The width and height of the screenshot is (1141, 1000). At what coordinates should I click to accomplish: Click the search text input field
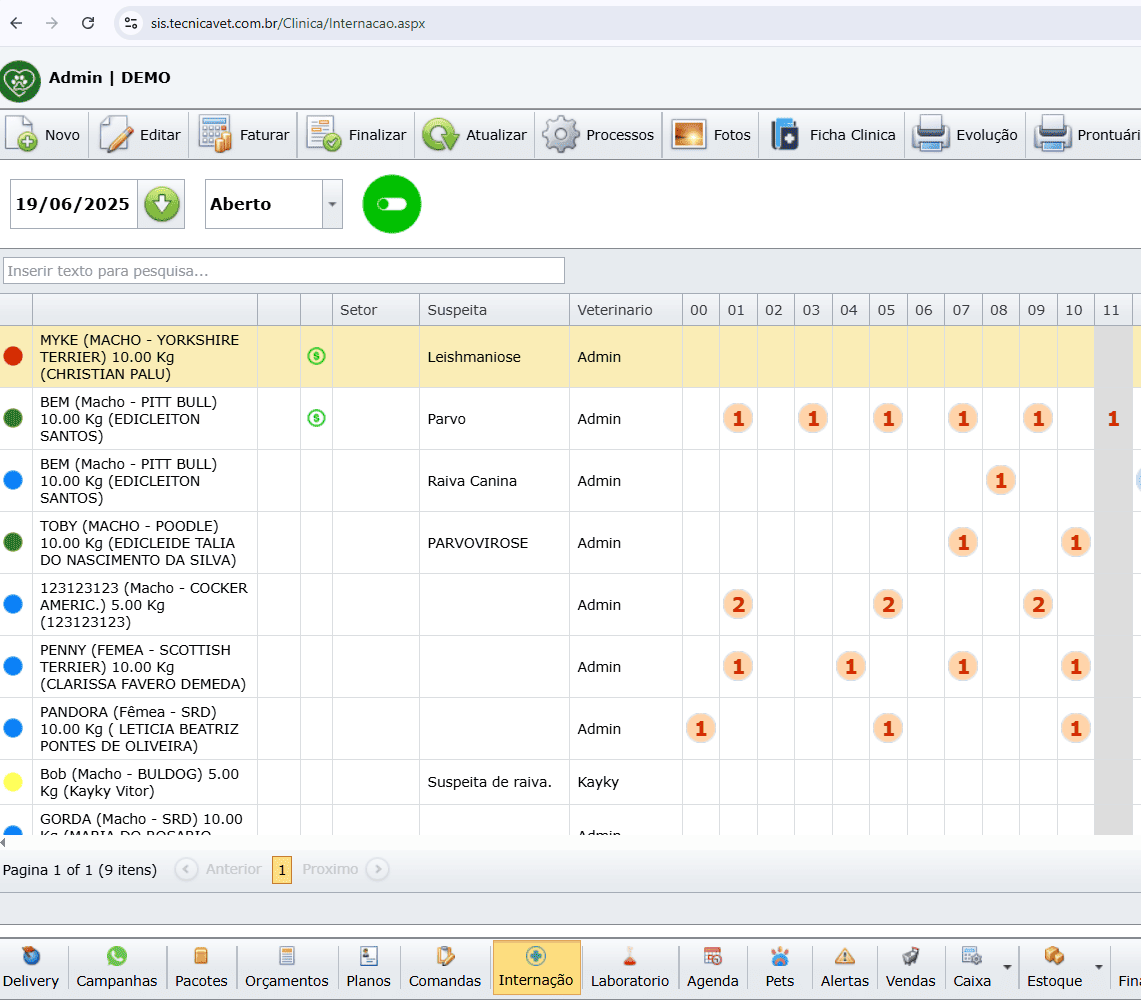pos(284,271)
